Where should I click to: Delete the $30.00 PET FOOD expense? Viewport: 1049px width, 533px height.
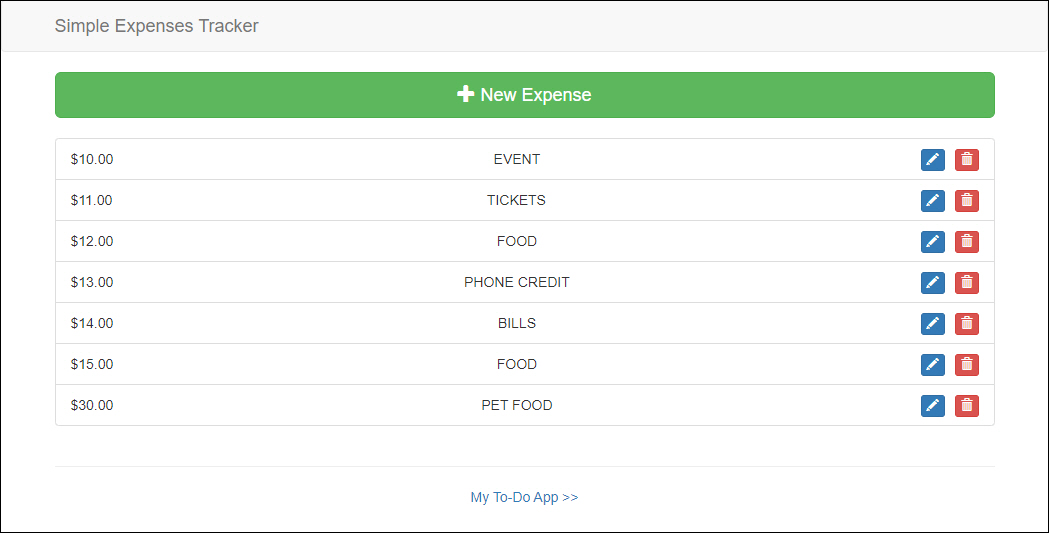[x=967, y=405]
